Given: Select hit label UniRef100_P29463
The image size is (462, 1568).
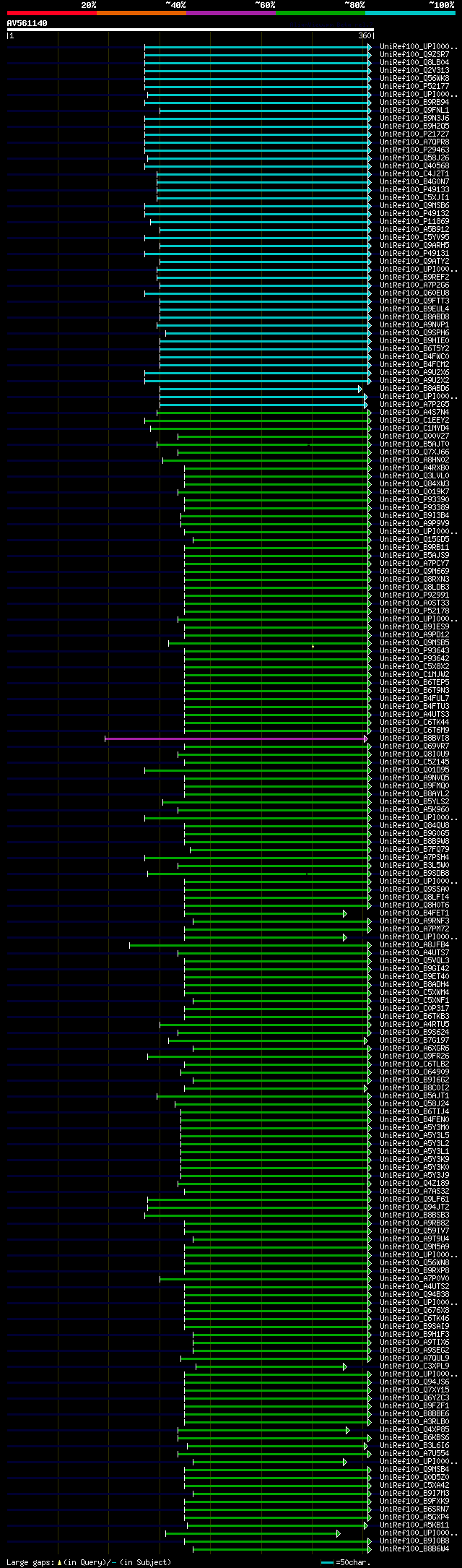Looking at the screenshot, I should tap(414, 150).
